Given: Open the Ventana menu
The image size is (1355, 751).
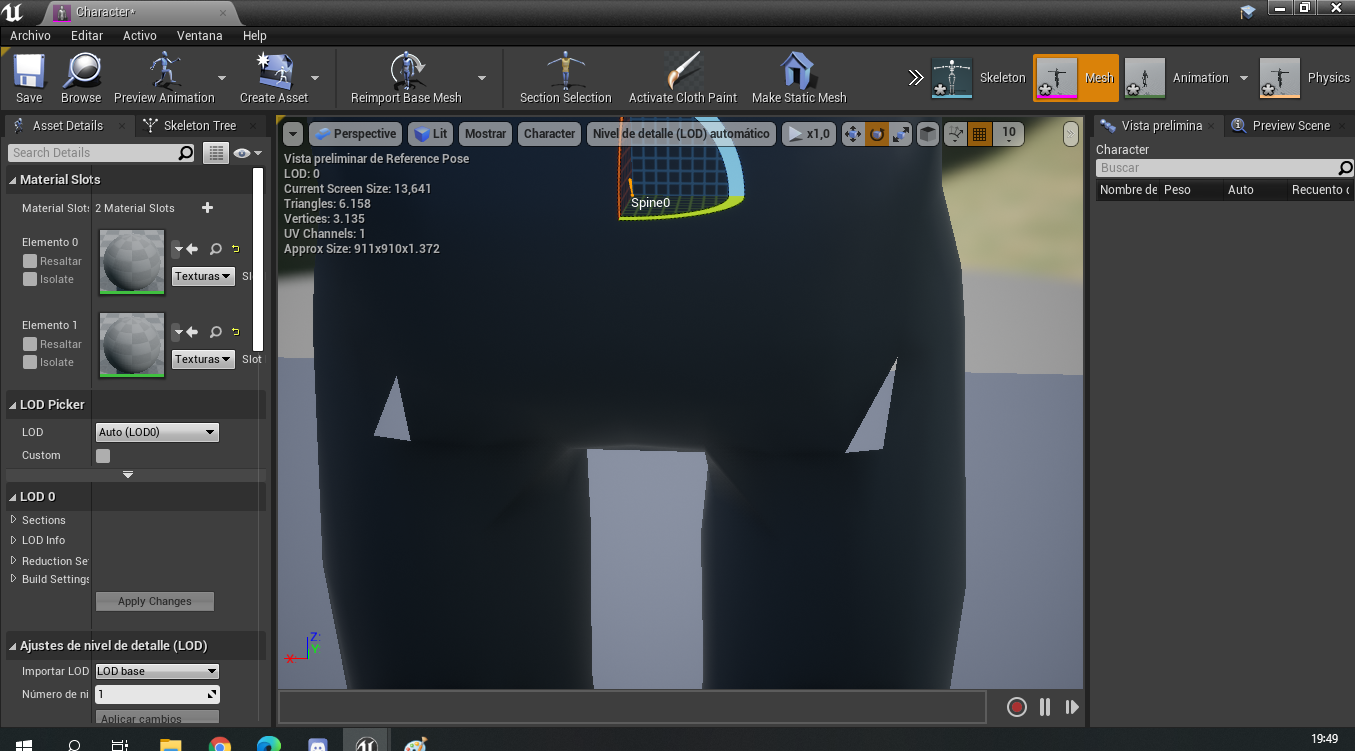Looking at the screenshot, I should [x=200, y=36].
